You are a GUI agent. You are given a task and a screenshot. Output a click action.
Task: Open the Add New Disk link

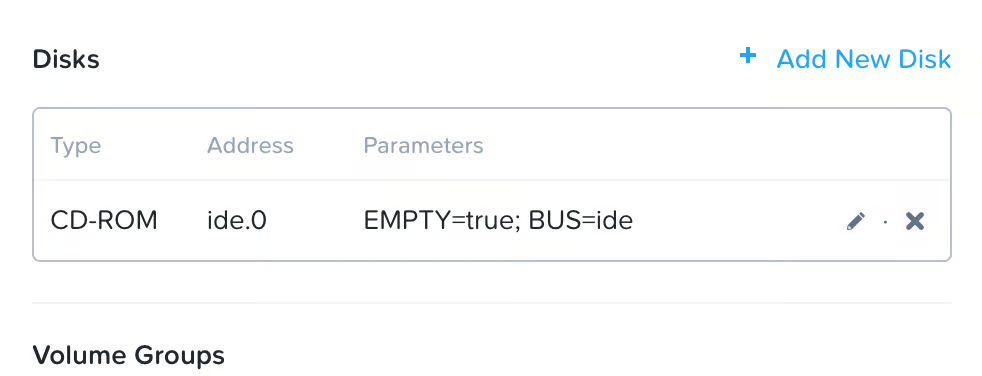click(x=864, y=60)
